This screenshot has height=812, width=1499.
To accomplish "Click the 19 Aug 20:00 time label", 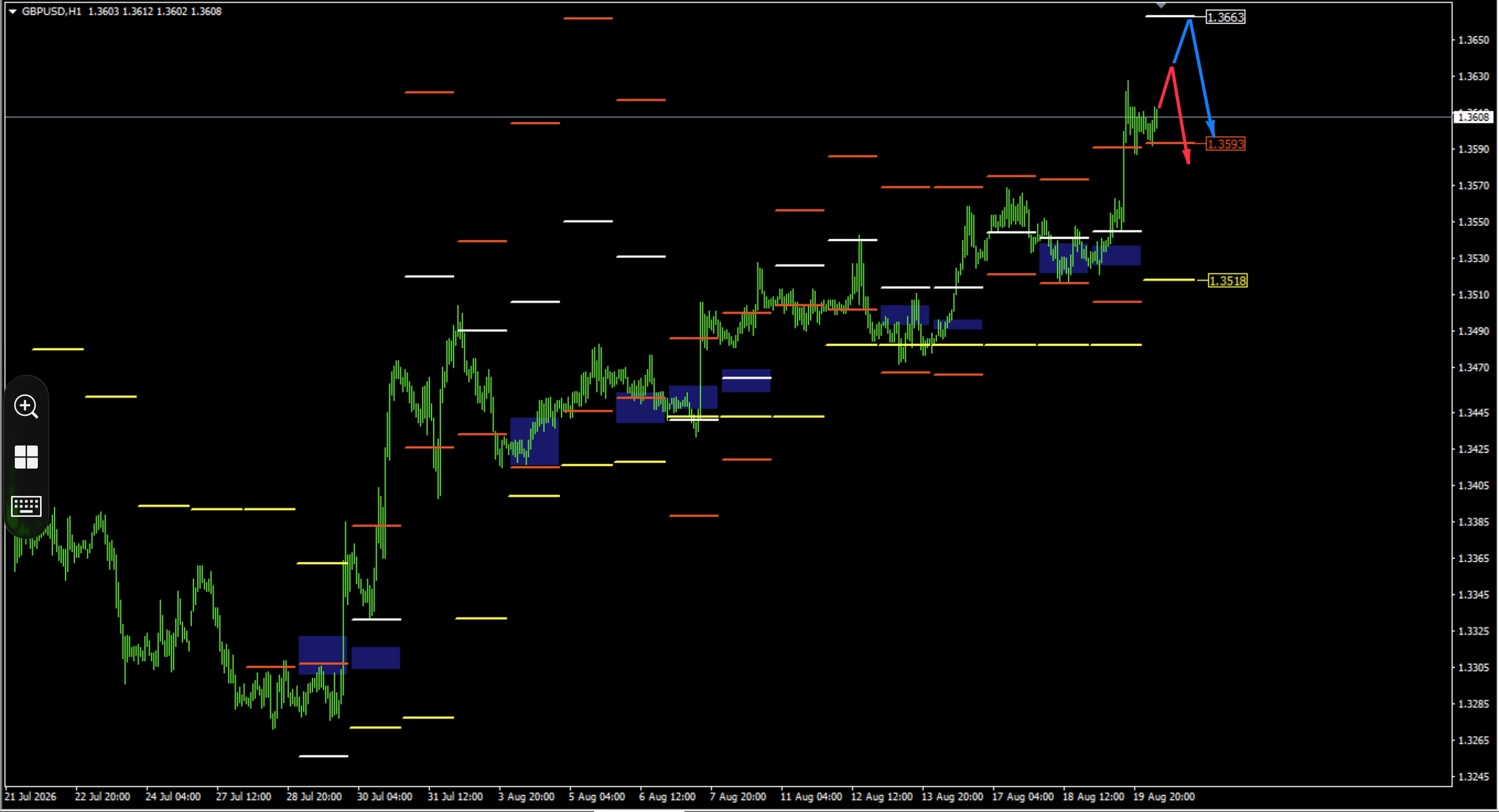I will point(1163,796).
